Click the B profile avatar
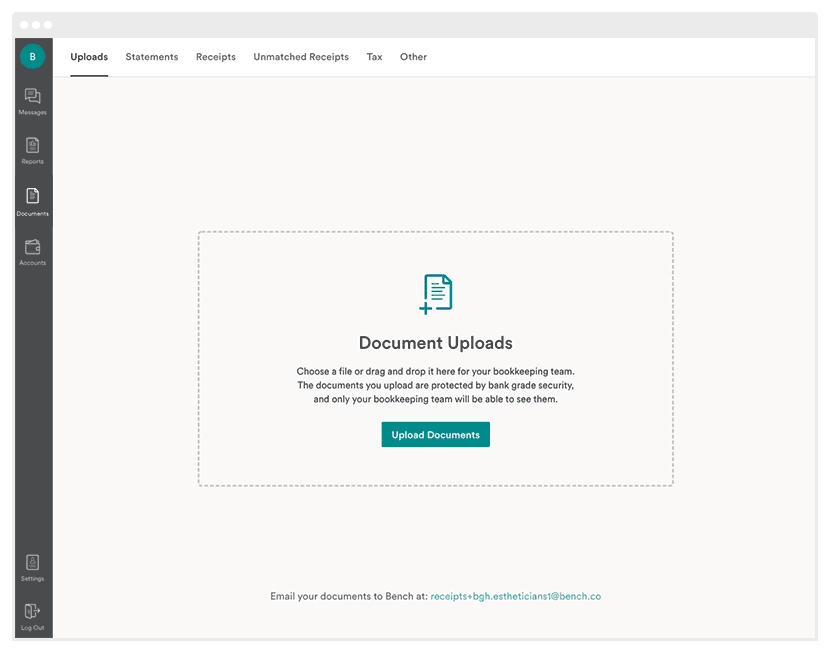The image size is (831, 654). click(x=32, y=57)
